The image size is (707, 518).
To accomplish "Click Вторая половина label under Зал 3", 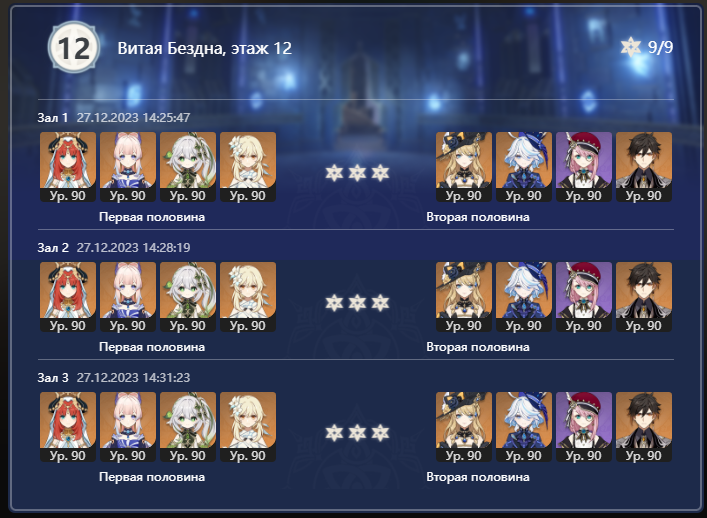I will click(x=478, y=477).
